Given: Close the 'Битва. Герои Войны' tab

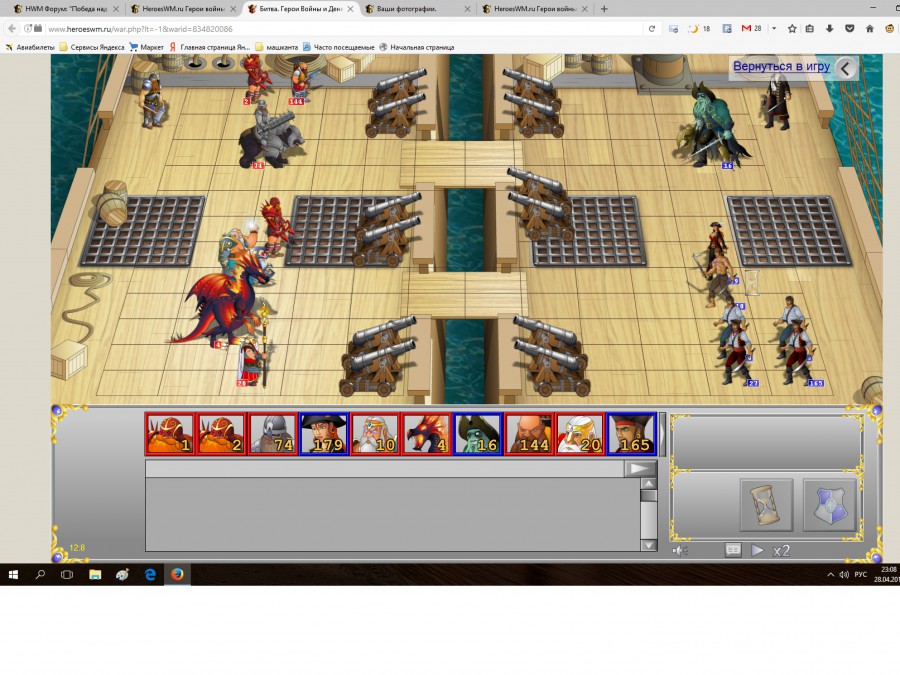Looking at the screenshot, I should click(x=350, y=9).
